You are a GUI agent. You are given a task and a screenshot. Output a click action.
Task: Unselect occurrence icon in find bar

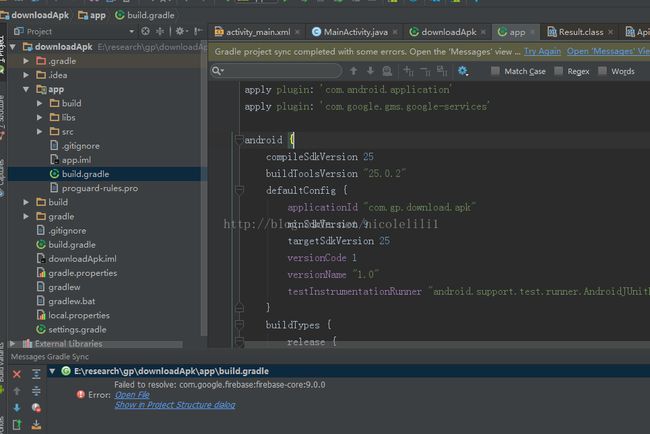425,71
